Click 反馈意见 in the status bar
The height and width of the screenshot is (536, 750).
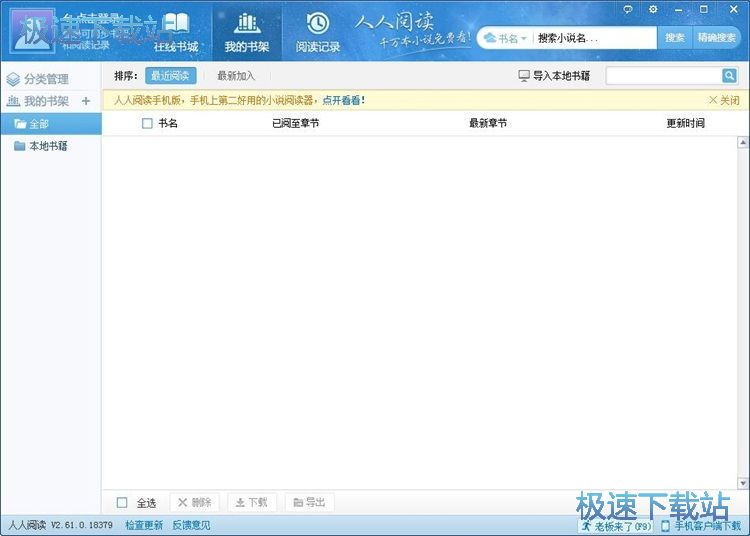coord(191,525)
